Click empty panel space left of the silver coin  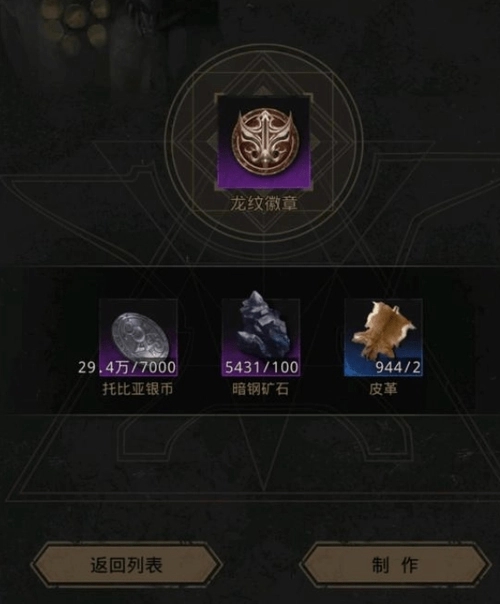click(62, 339)
